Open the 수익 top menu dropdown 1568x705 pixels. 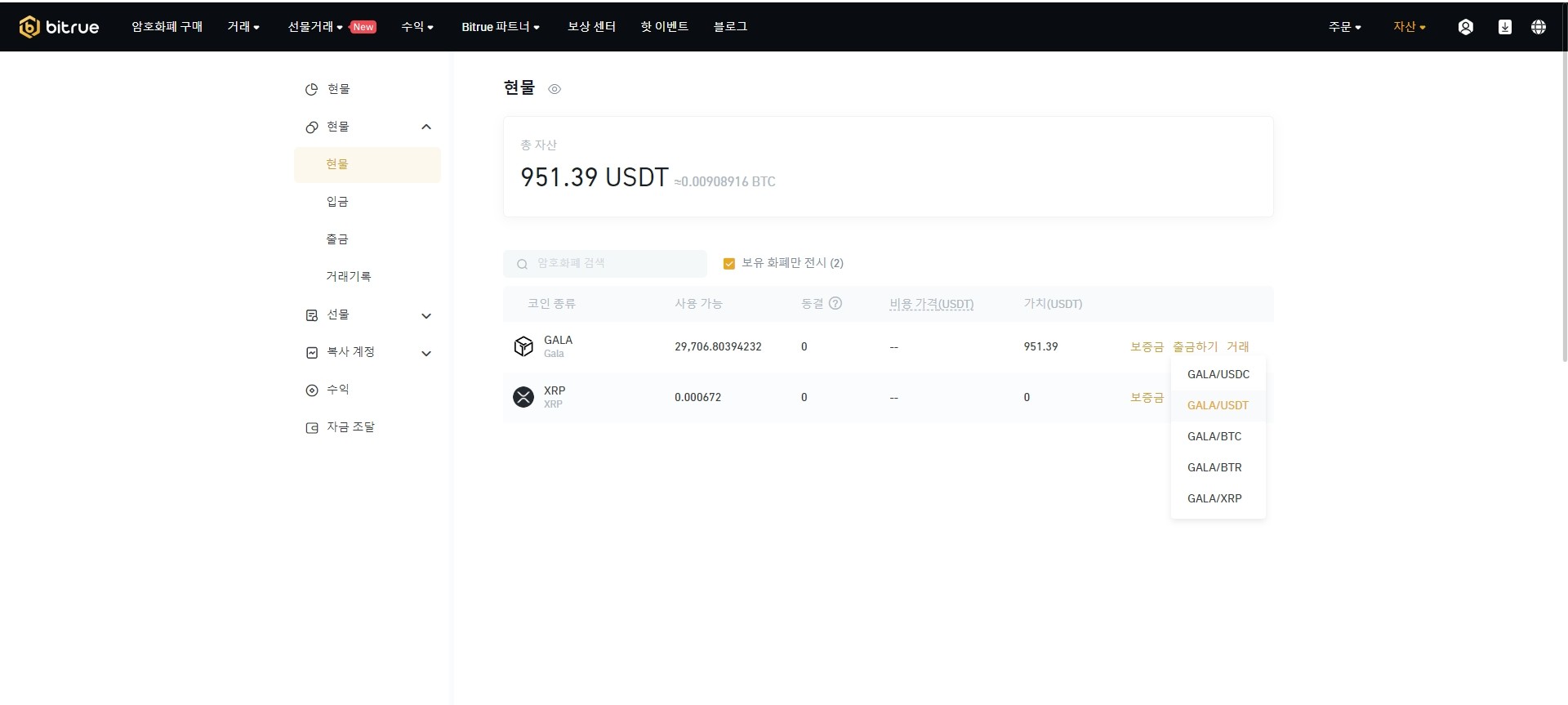click(417, 27)
